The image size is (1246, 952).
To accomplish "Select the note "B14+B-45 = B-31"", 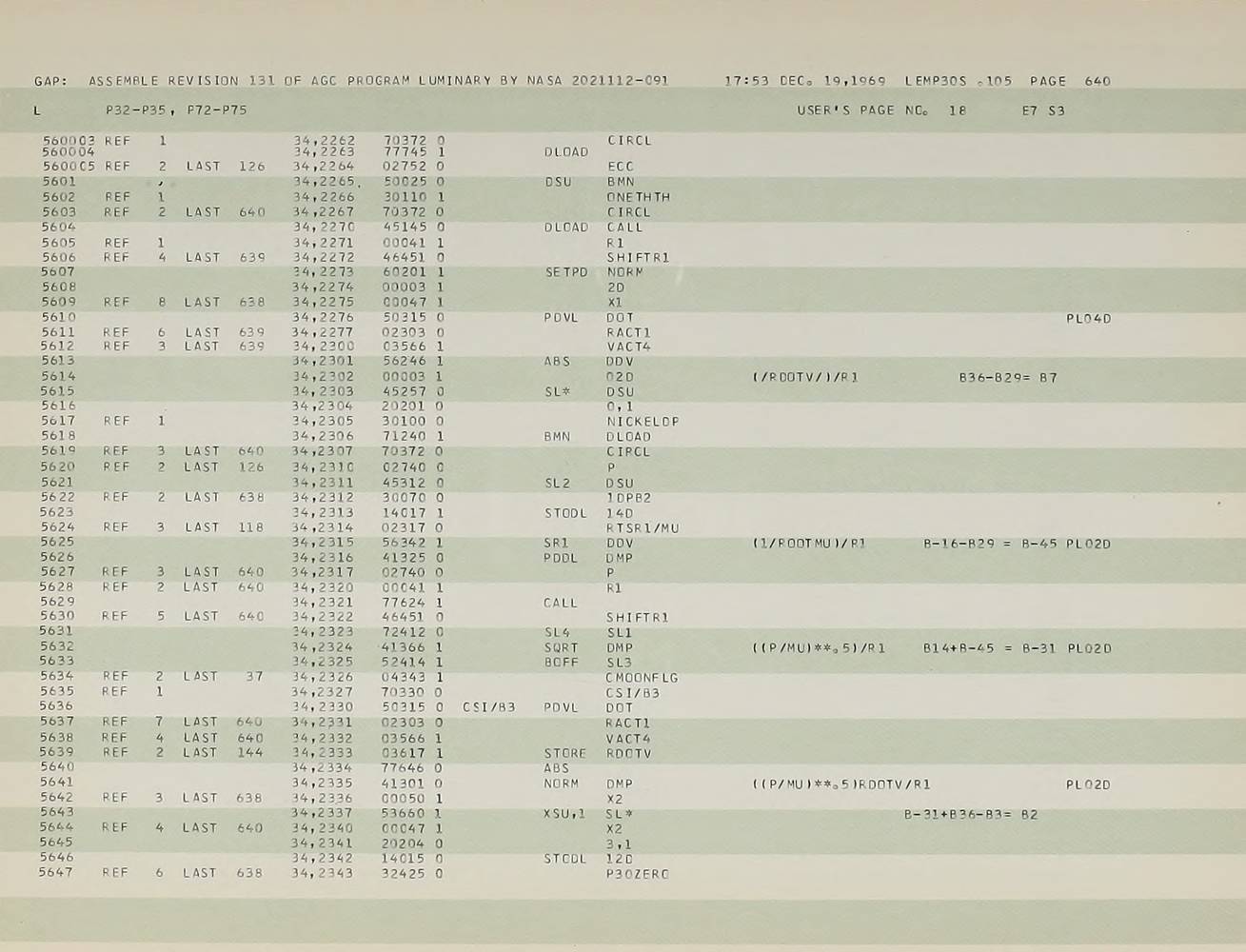I will [x=990, y=648].
